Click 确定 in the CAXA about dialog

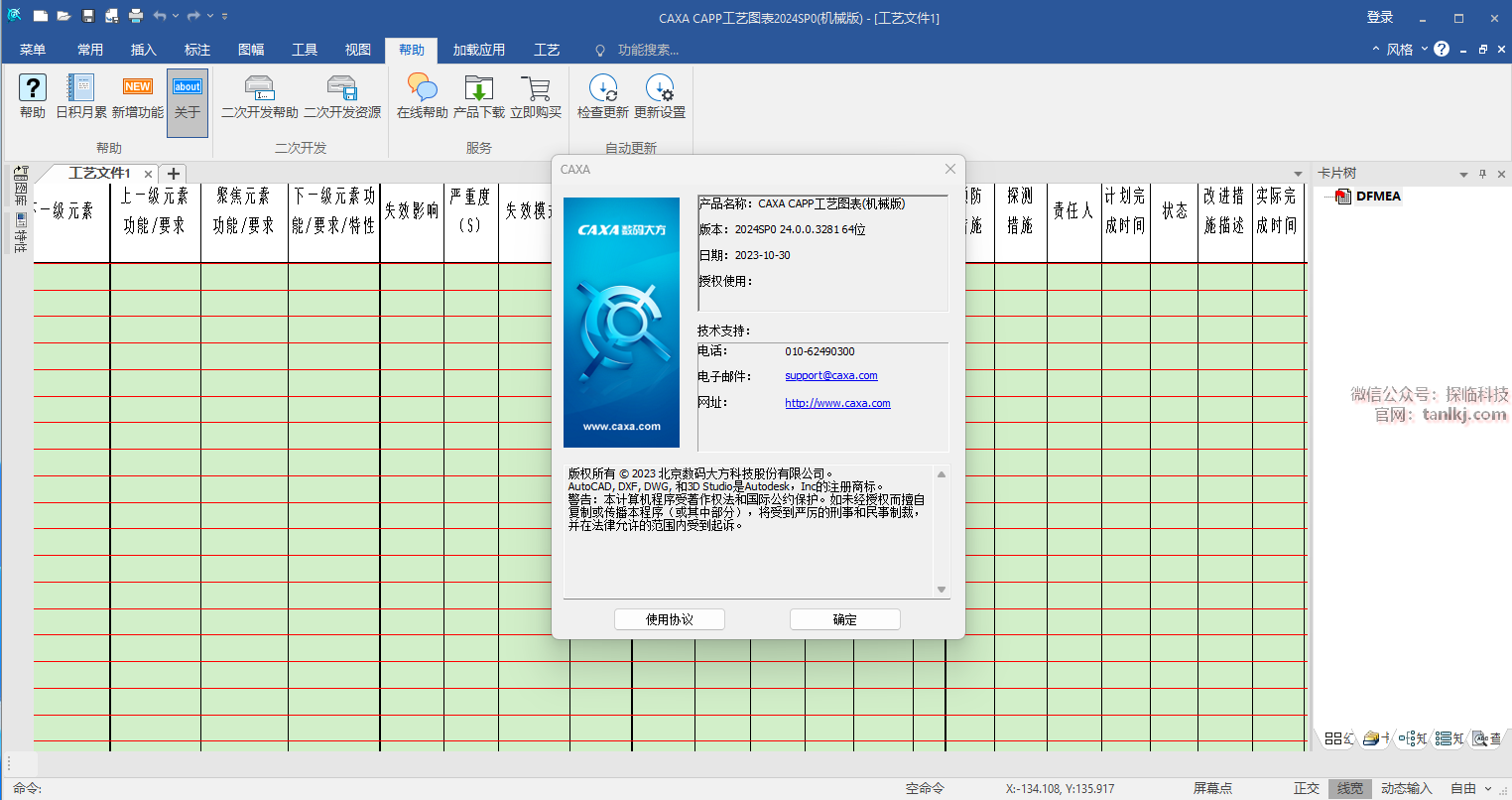click(x=844, y=619)
